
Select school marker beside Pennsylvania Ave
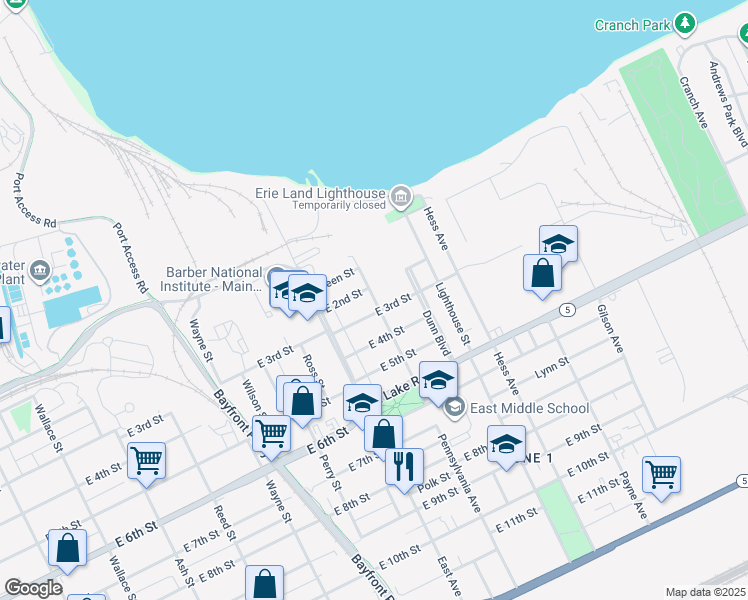click(506, 442)
